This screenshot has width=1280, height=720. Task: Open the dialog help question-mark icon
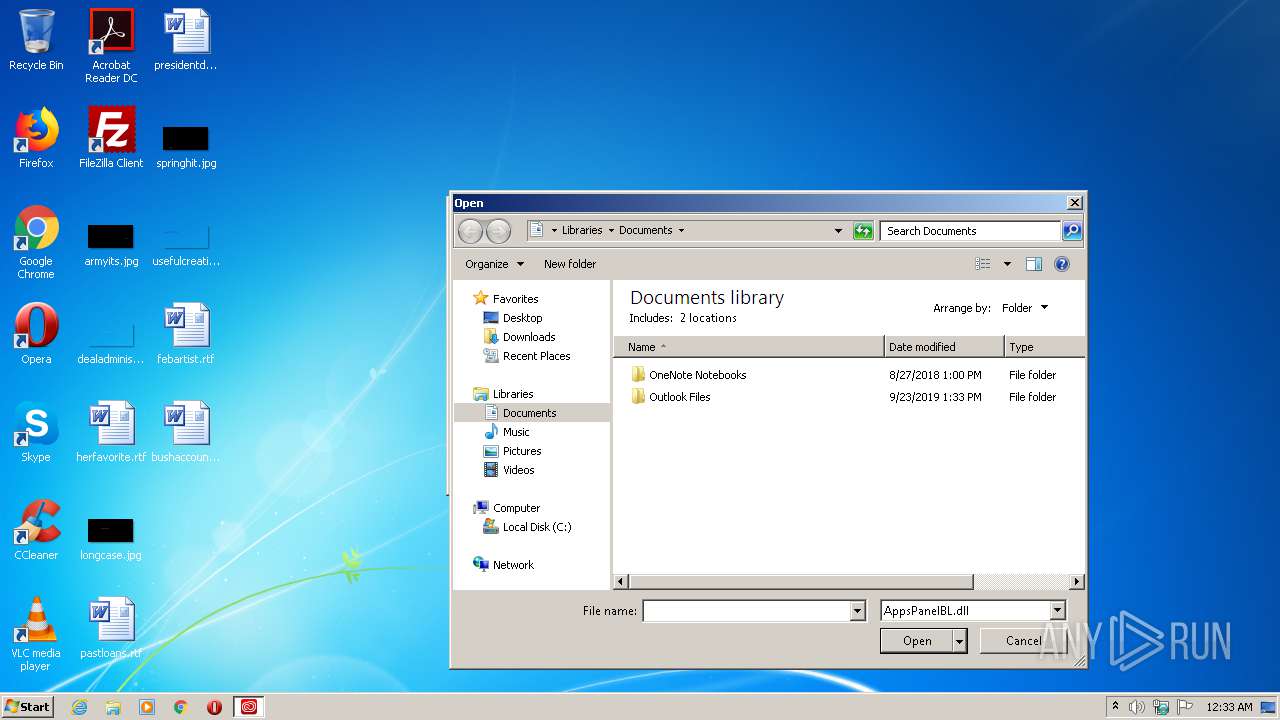point(1062,264)
